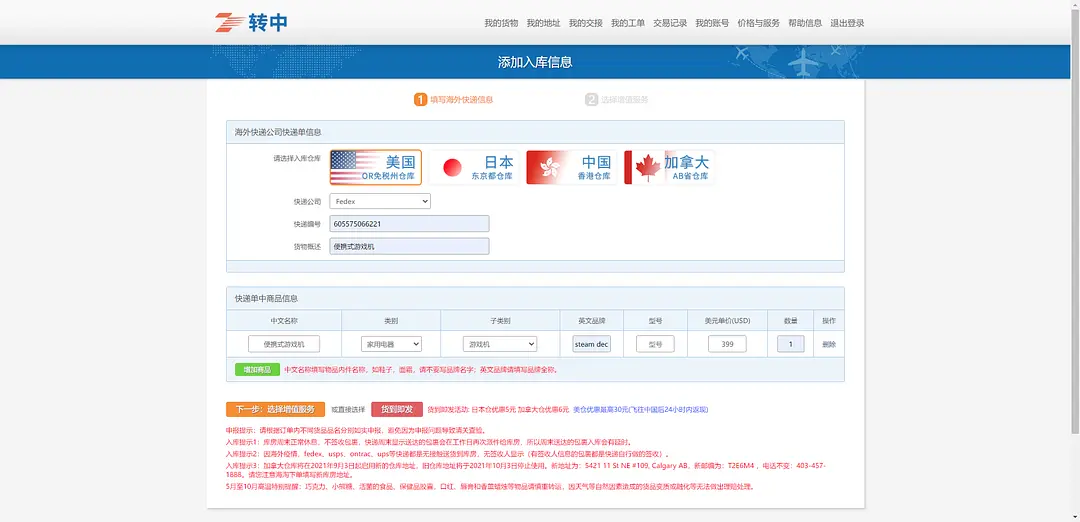Viewport: 1080px width, 522px height.
Task: Focus the 美元单价 price field
Action: click(x=727, y=344)
